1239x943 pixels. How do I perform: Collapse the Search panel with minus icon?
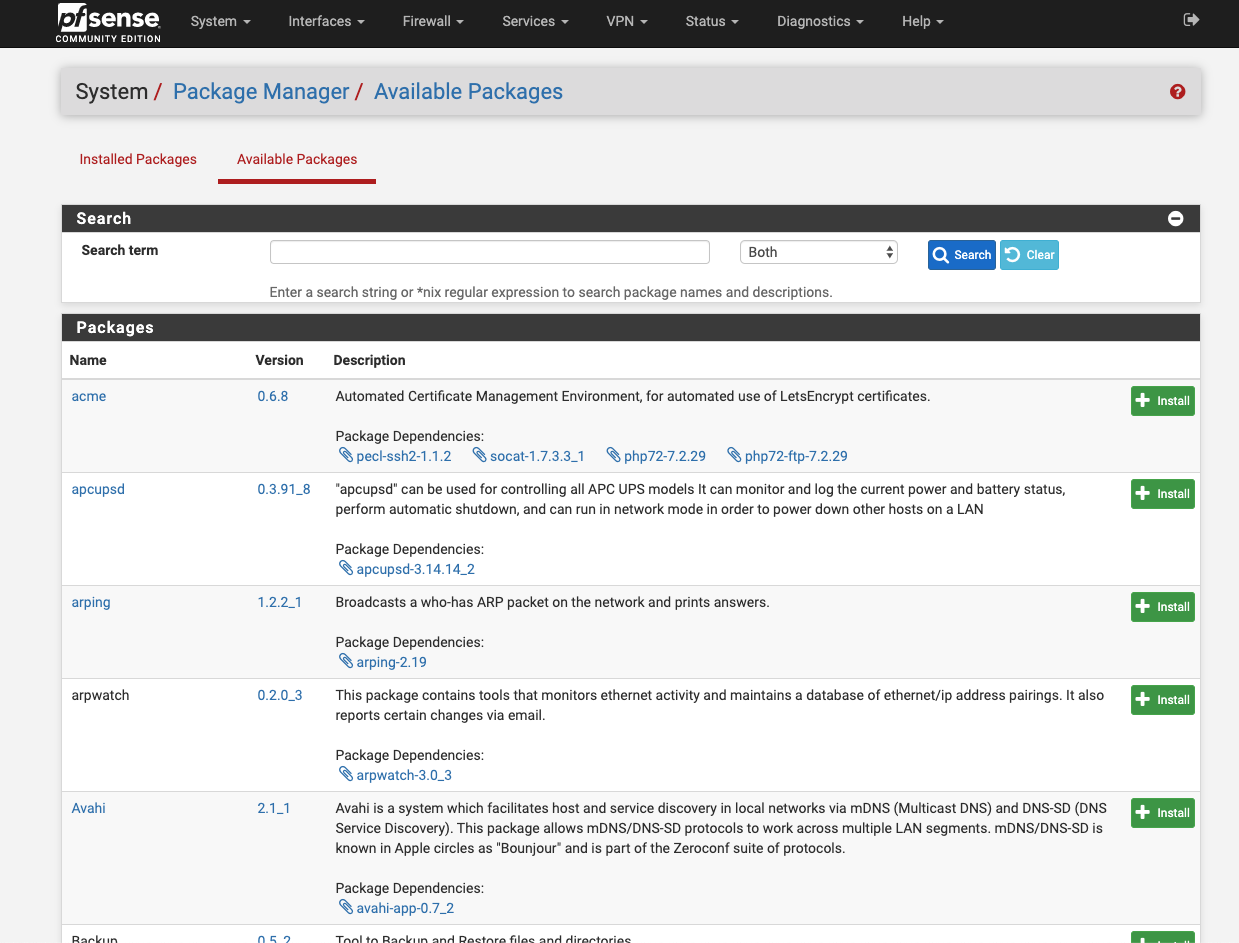tap(1176, 218)
